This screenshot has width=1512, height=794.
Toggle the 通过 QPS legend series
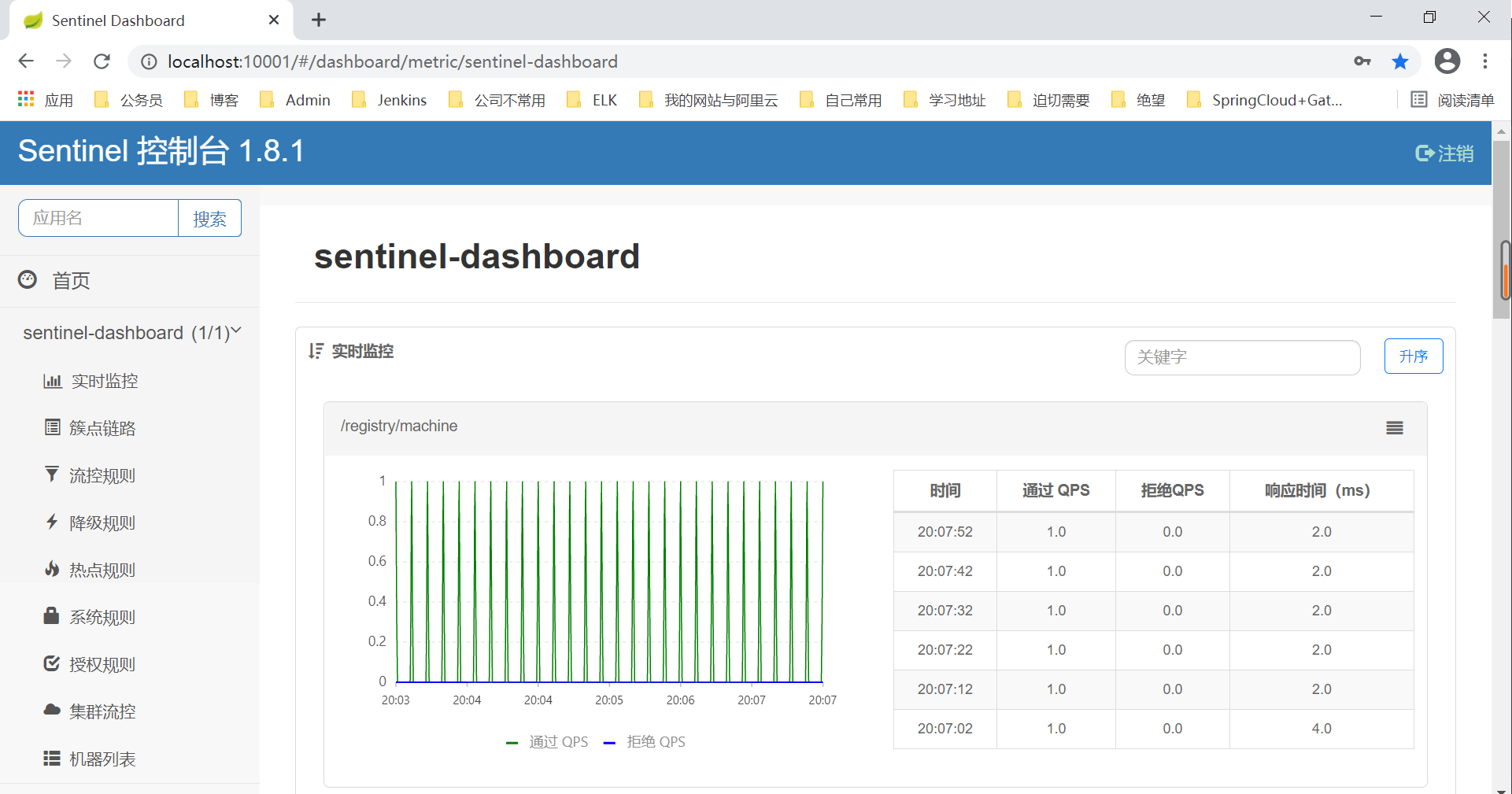tap(547, 742)
